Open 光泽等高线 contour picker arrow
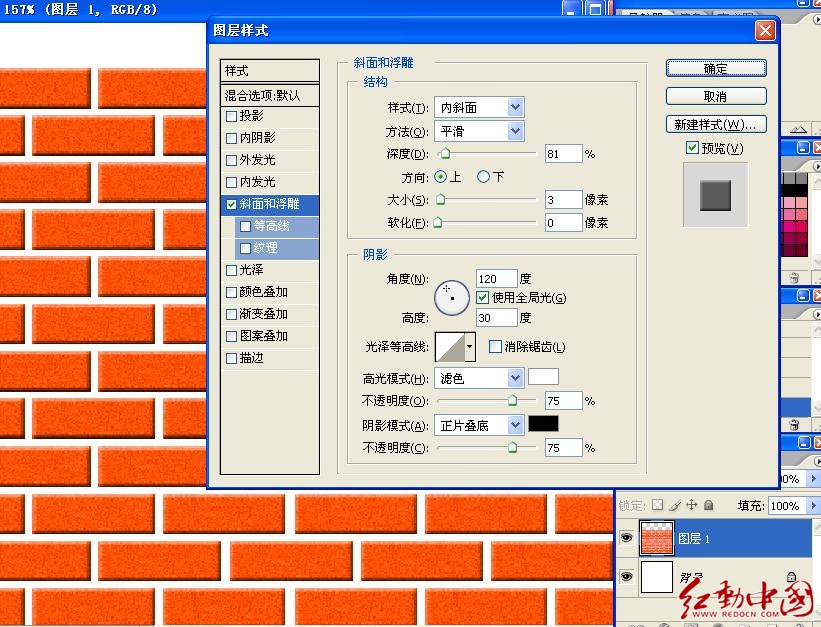The width and height of the screenshot is (821, 627). point(470,347)
